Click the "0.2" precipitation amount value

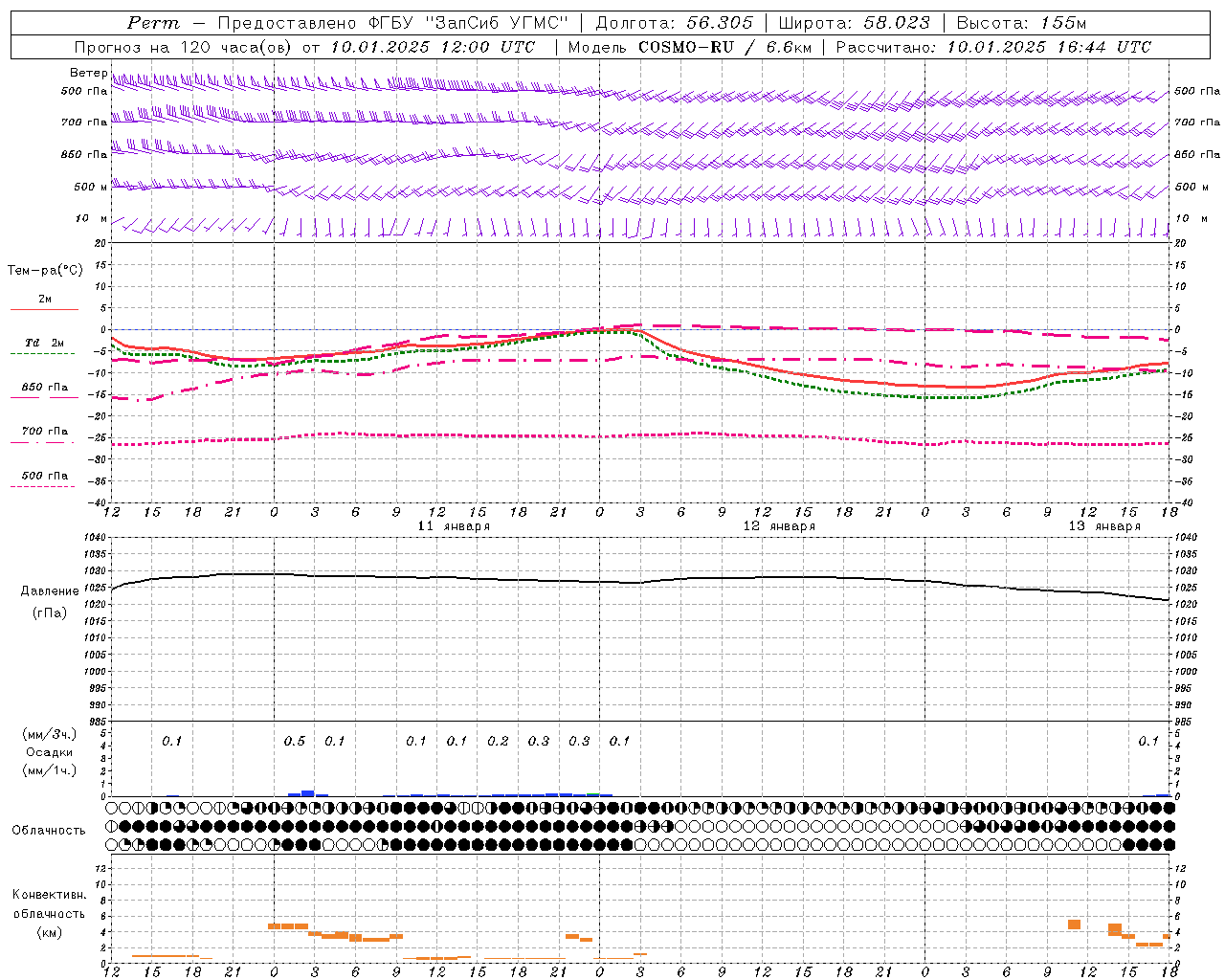(x=498, y=742)
